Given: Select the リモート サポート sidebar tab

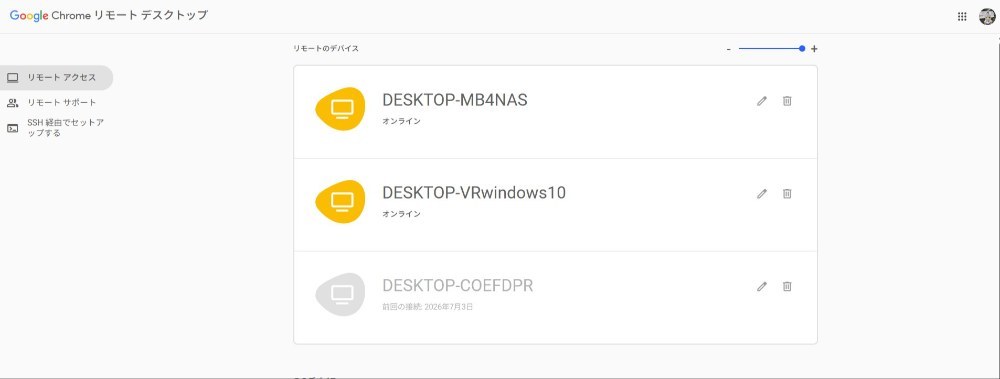Looking at the screenshot, I should click(x=56, y=103).
